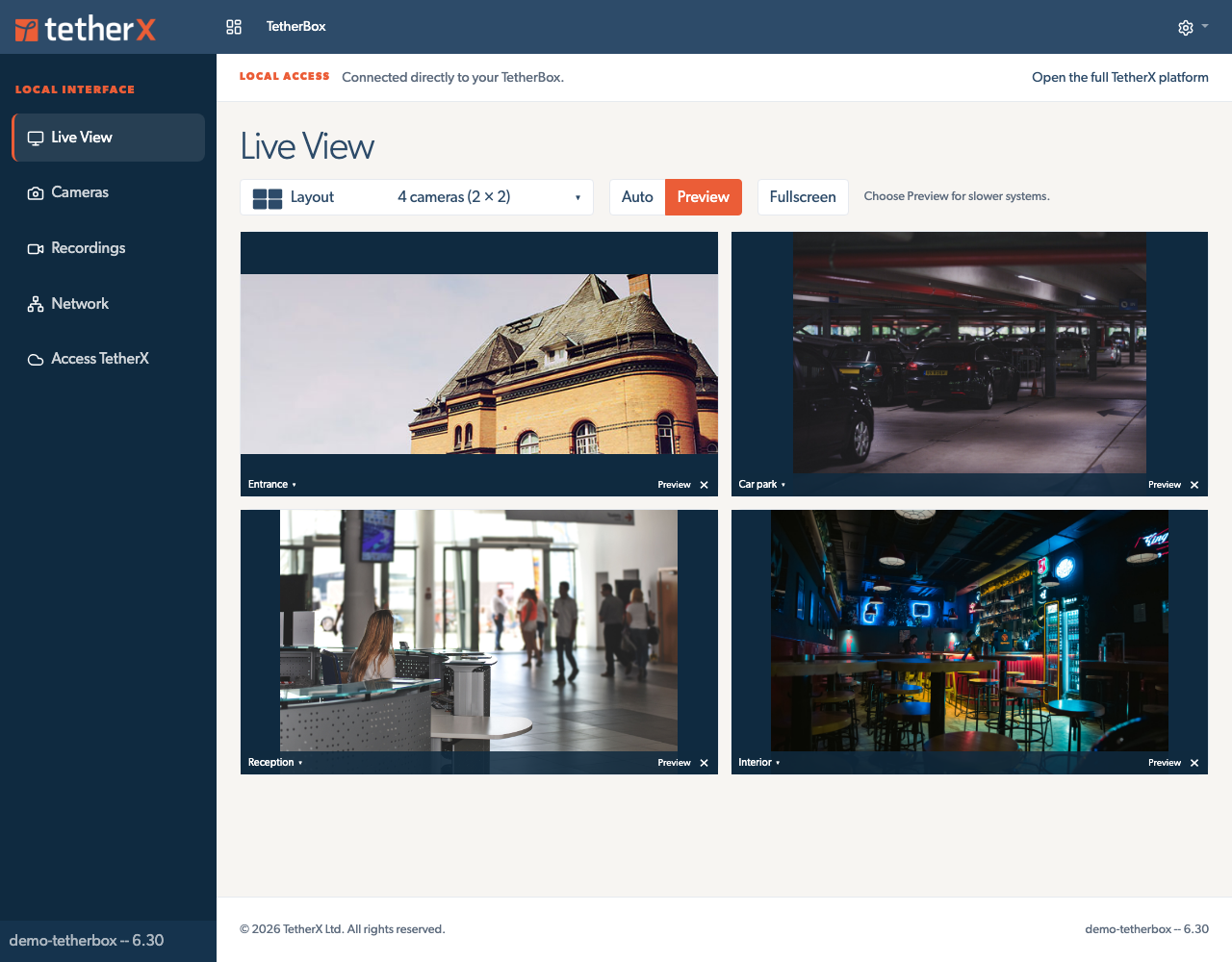Image resolution: width=1232 pixels, height=962 pixels.
Task: Open the full TetherX platform link
Action: pyautogui.click(x=1120, y=77)
